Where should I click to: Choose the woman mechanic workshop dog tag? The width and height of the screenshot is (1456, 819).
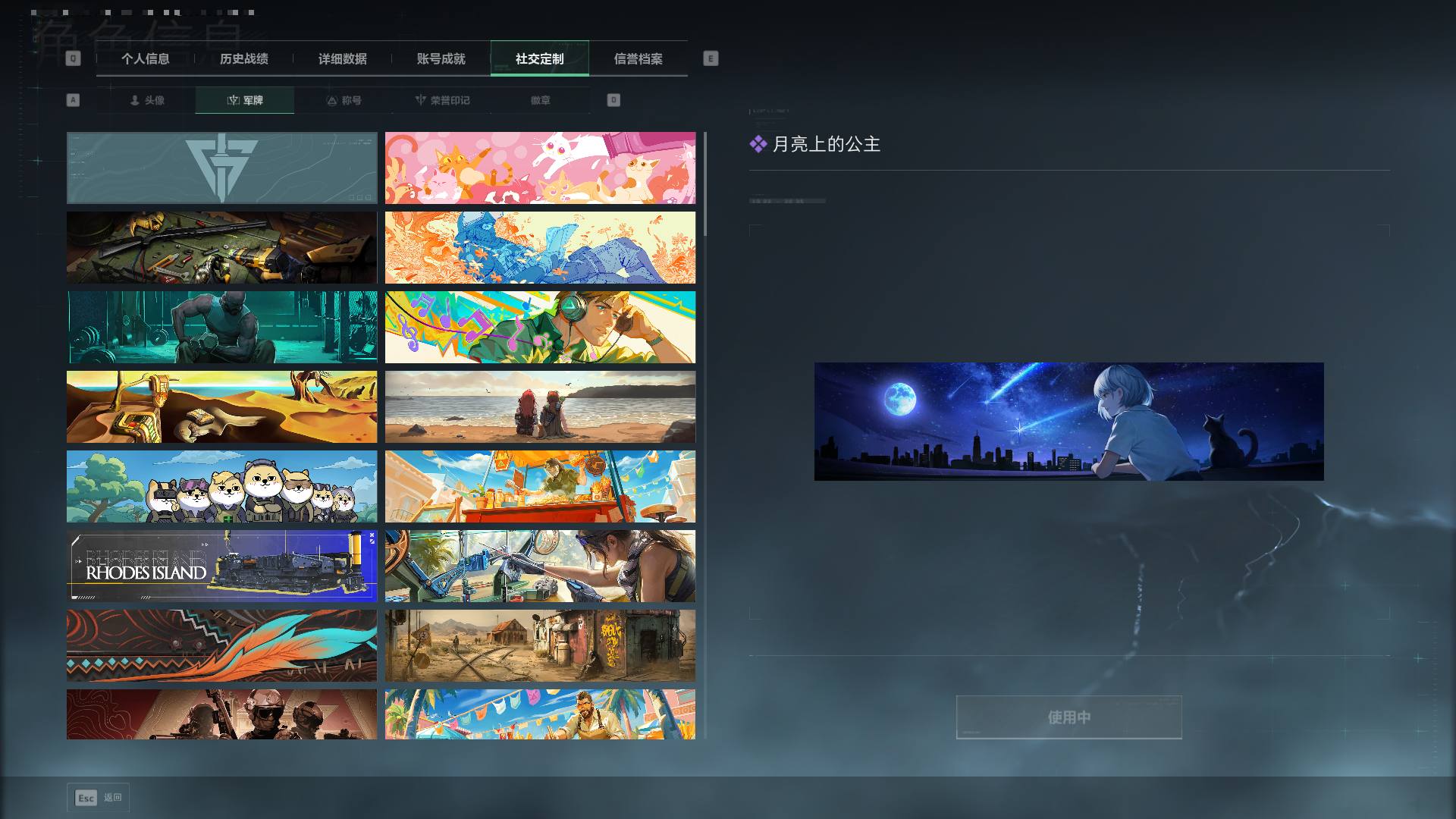[540, 566]
